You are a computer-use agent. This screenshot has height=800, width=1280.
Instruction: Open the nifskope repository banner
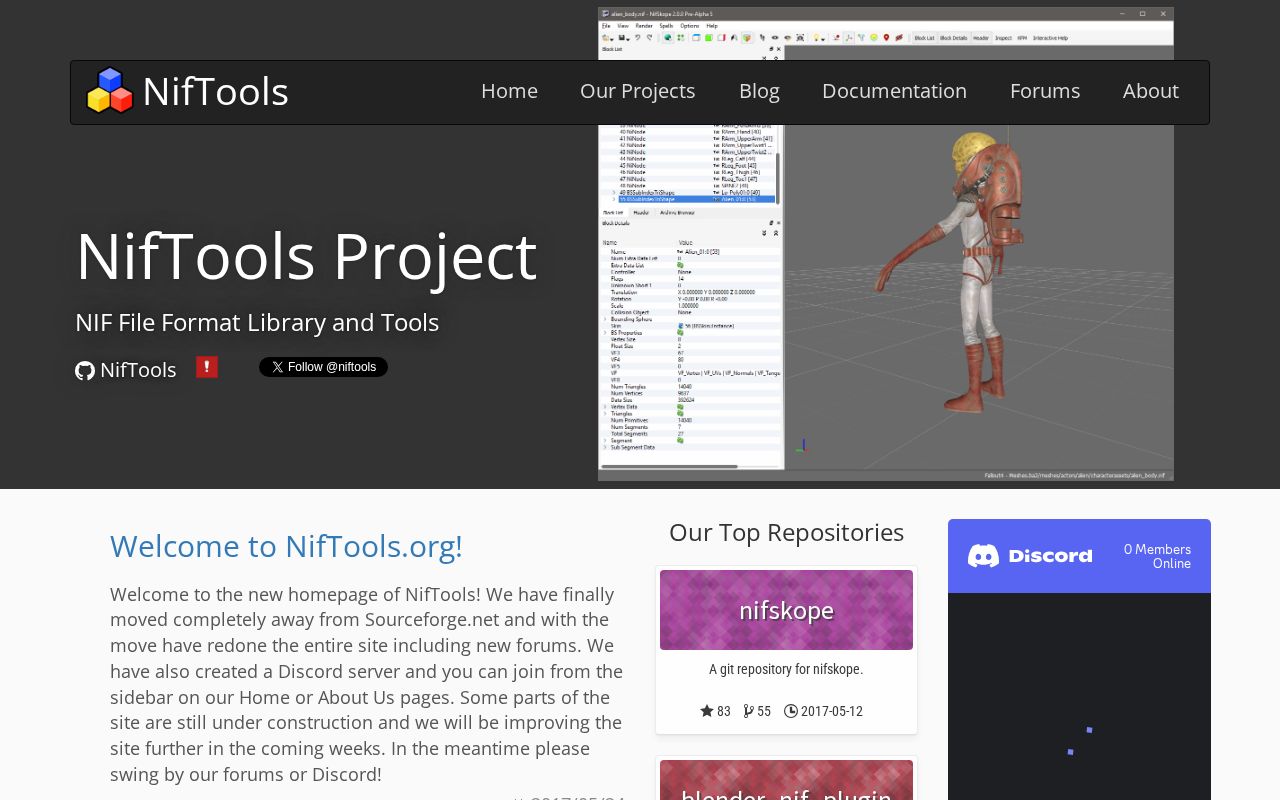point(786,610)
